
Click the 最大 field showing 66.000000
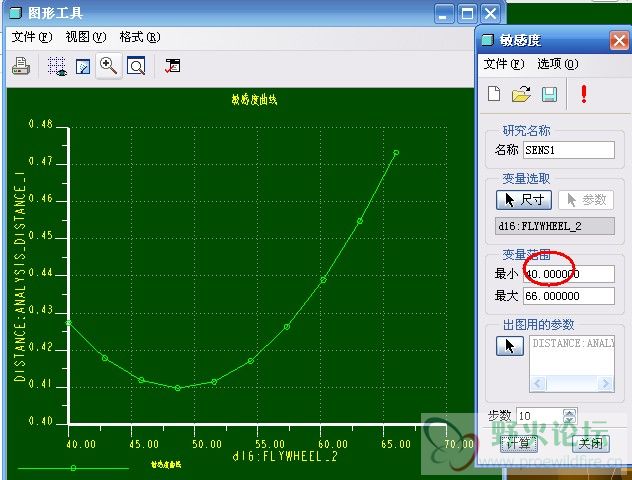click(x=568, y=296)
